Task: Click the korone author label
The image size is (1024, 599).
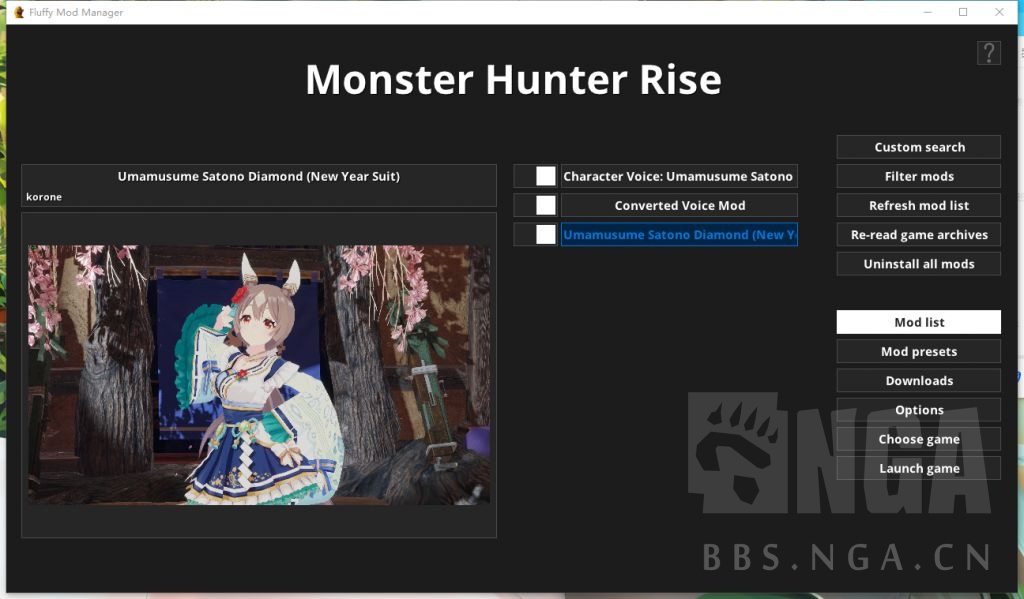Action: [44, 197]
